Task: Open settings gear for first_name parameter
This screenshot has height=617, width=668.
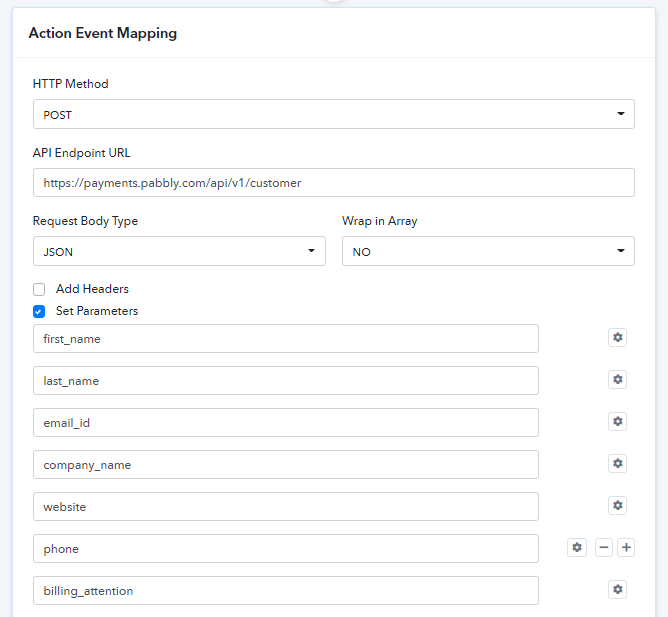Action: point(617,338)
